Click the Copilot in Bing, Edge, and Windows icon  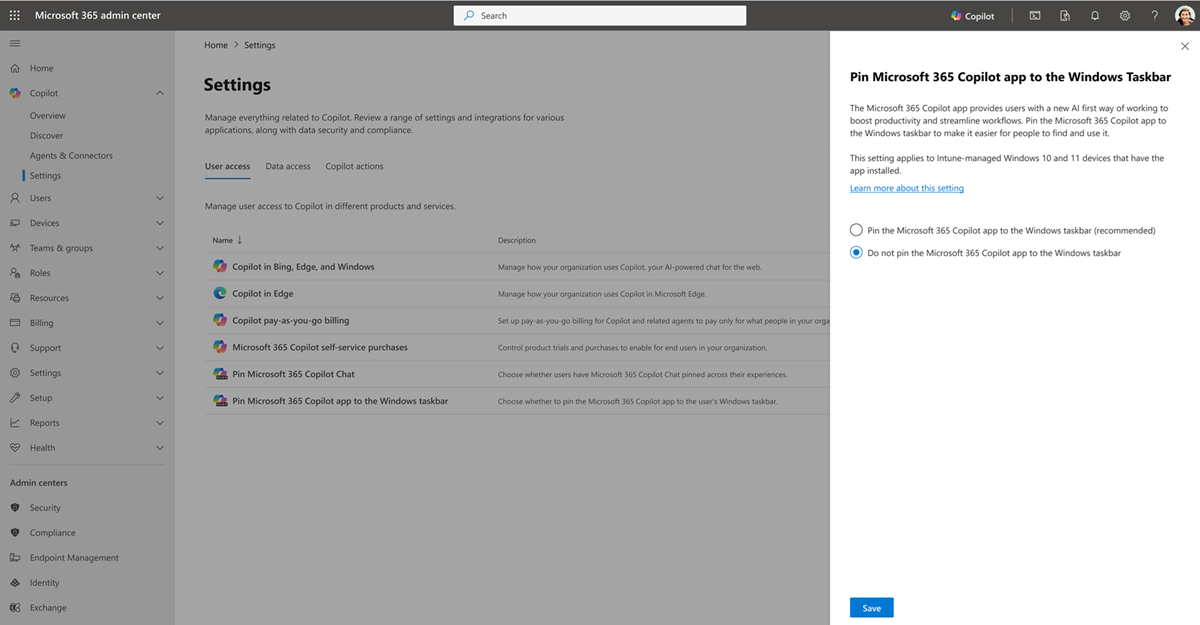(220, 267)
